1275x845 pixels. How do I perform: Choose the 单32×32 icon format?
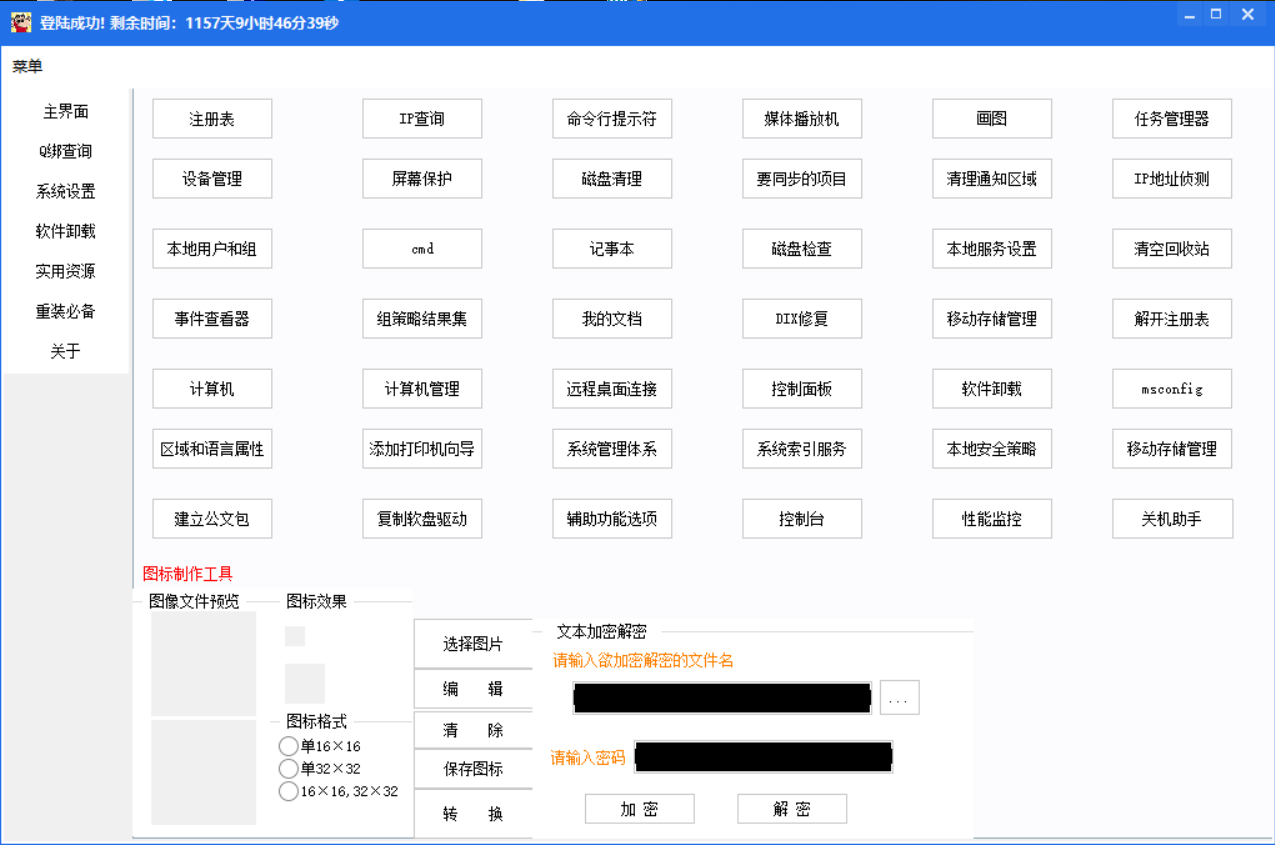[x=320, y=769]
